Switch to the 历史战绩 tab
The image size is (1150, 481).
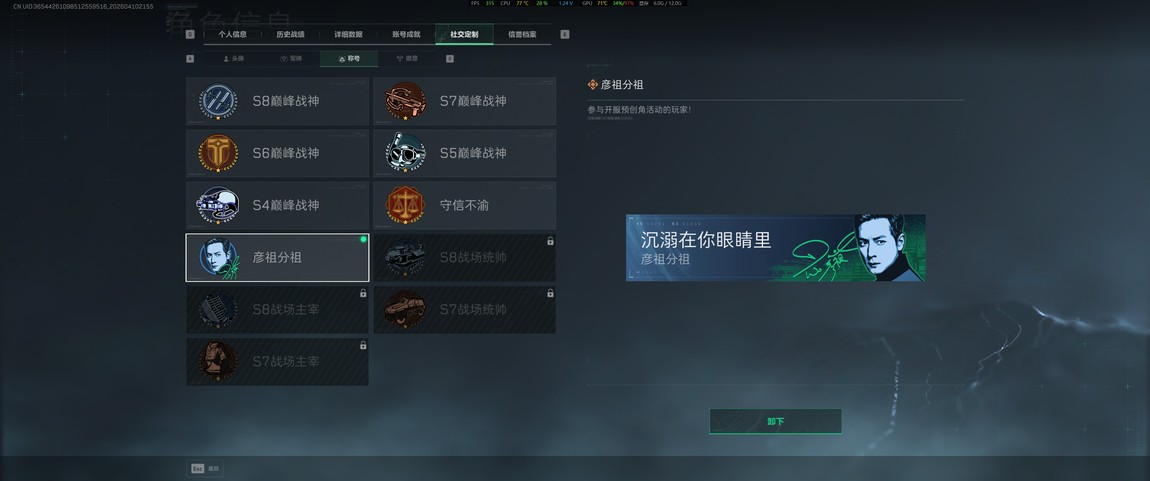[x=290, y=34]
